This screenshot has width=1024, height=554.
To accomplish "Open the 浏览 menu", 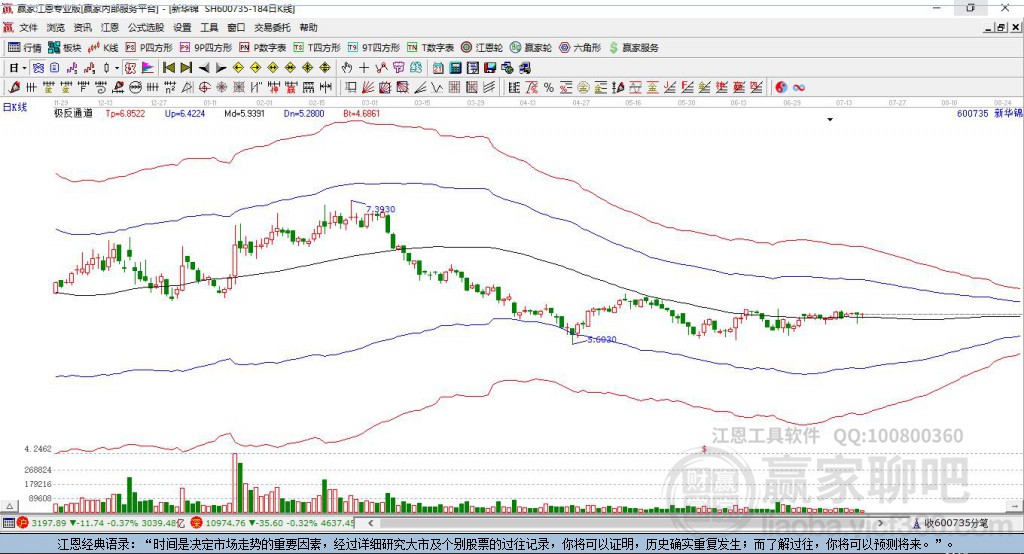I will tap(56, 27).
